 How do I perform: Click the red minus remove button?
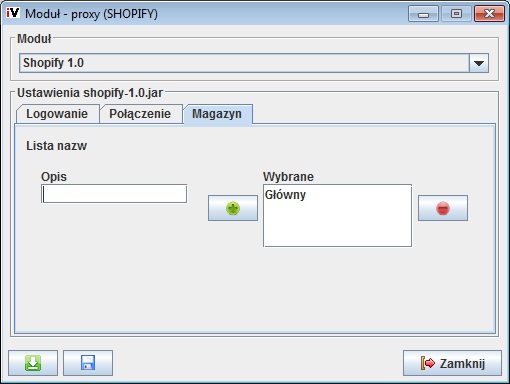443,208
